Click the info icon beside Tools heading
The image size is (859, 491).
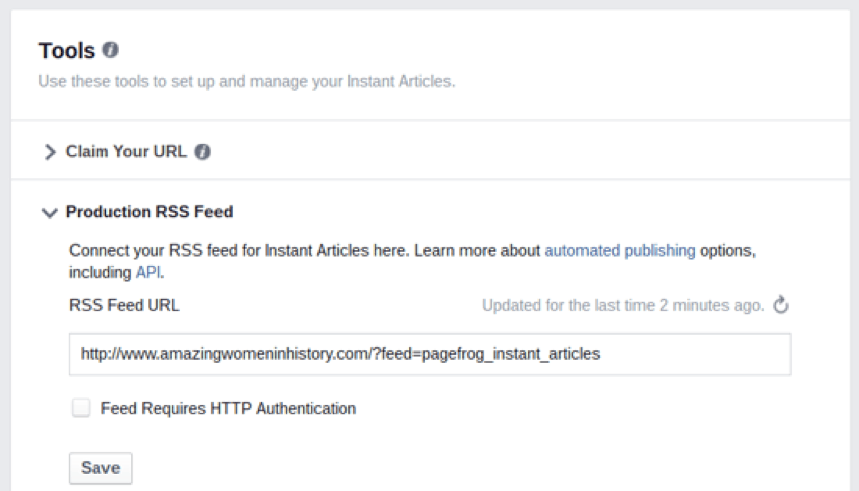111,50
